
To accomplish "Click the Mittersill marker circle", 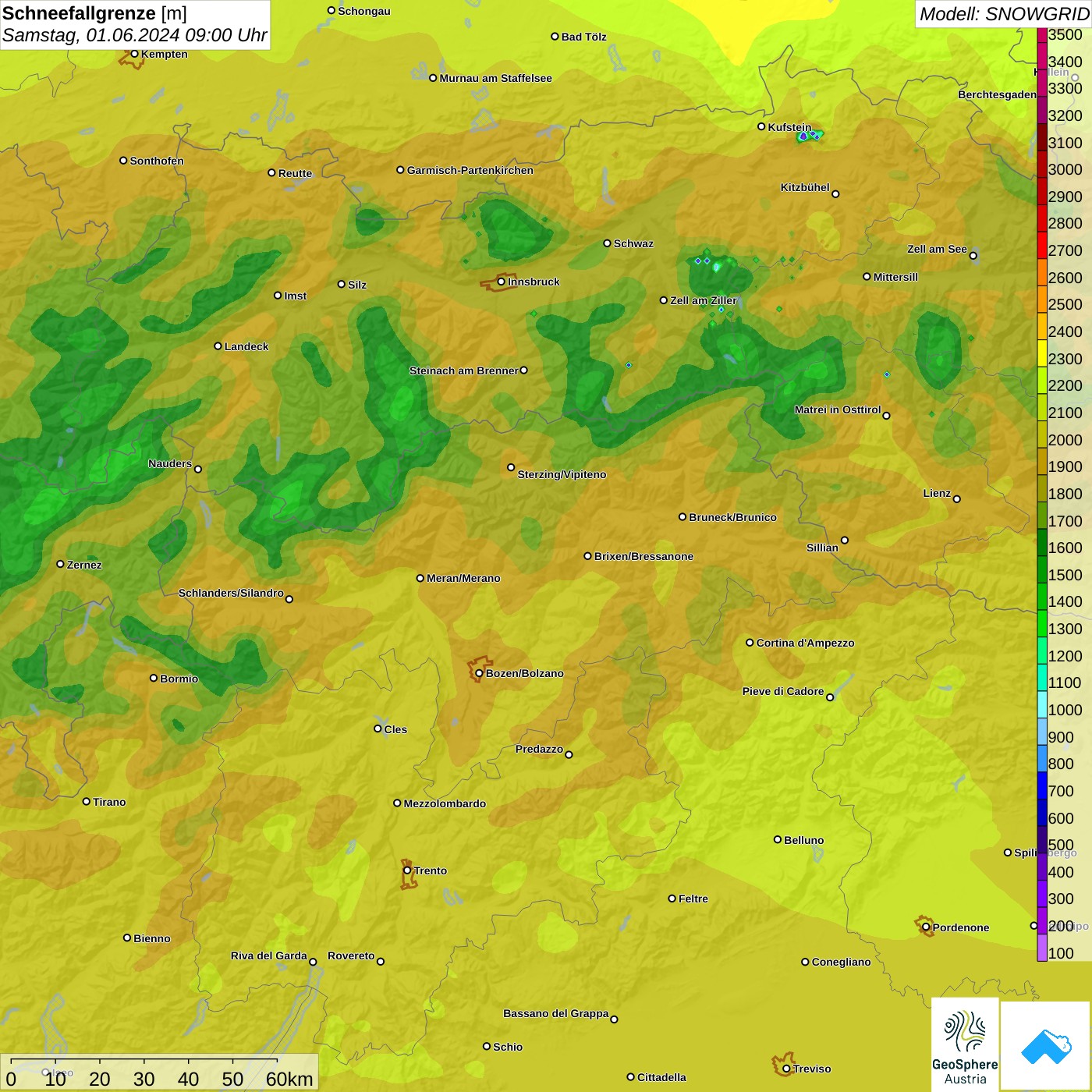I will click(867, 276).
